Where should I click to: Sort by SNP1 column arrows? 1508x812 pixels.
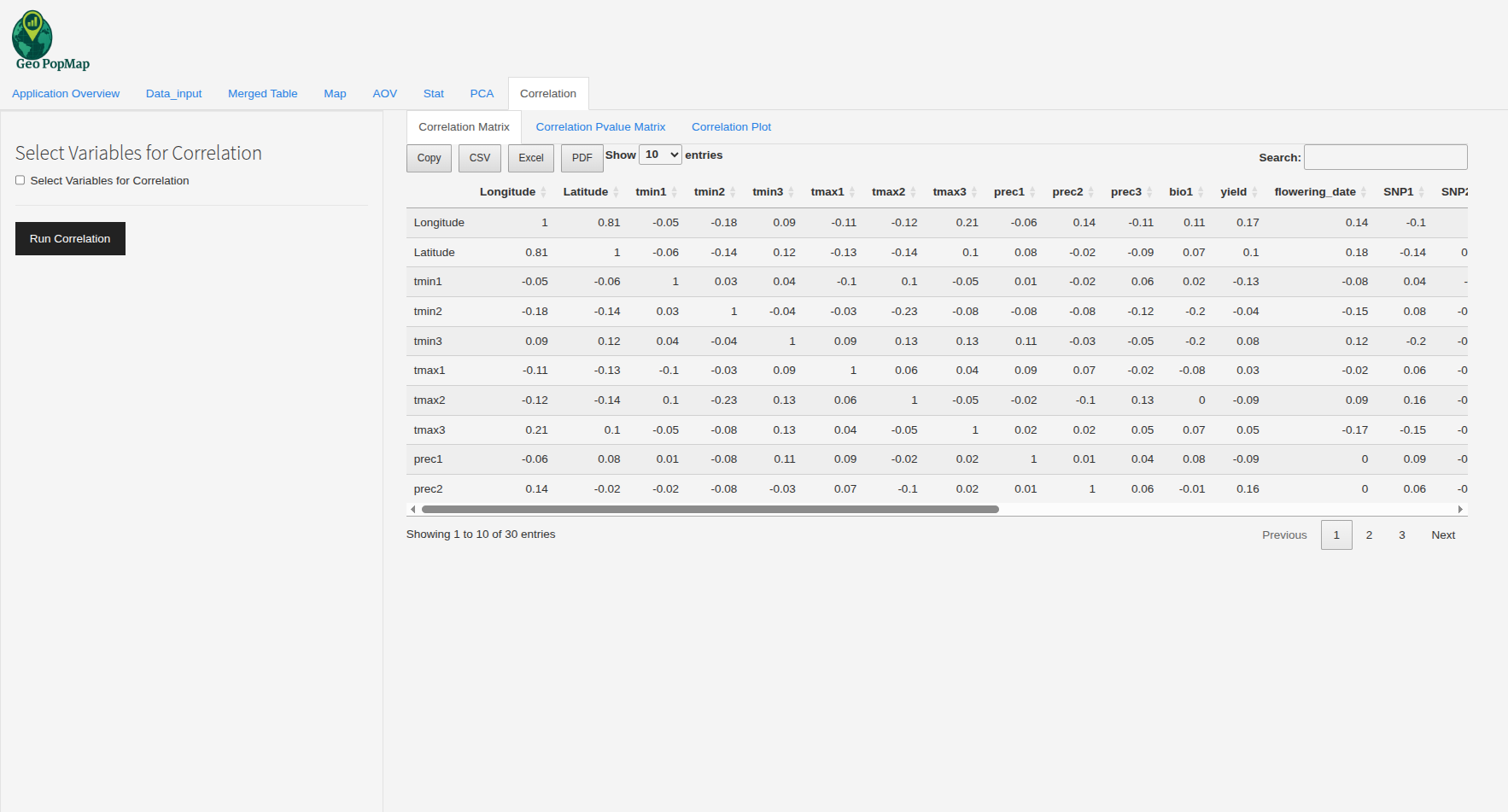[1422, 192]
